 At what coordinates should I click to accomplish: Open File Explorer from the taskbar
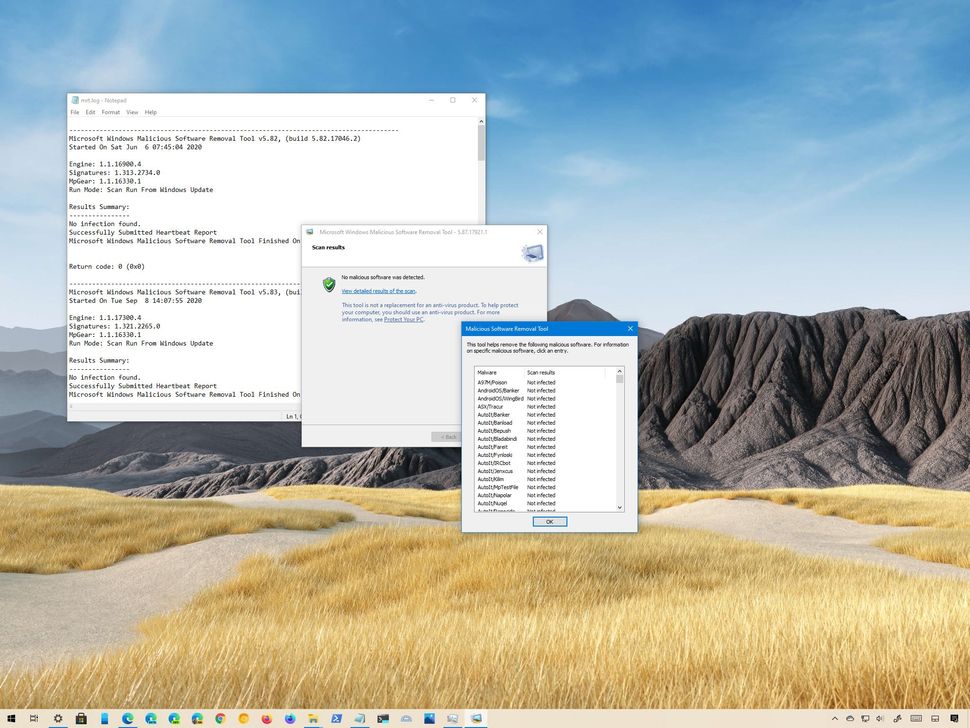coord(312,719)
